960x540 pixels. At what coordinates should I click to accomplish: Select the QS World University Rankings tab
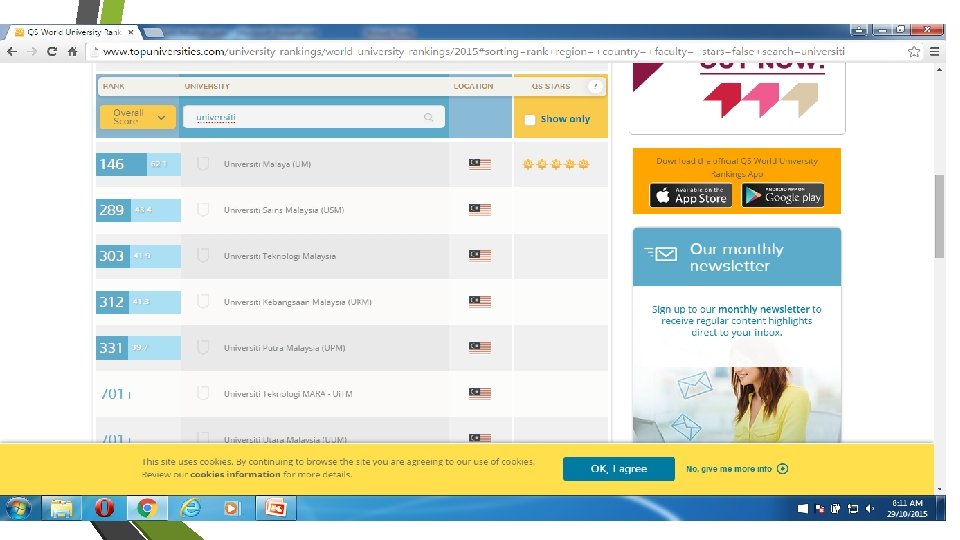click(72, 32)
